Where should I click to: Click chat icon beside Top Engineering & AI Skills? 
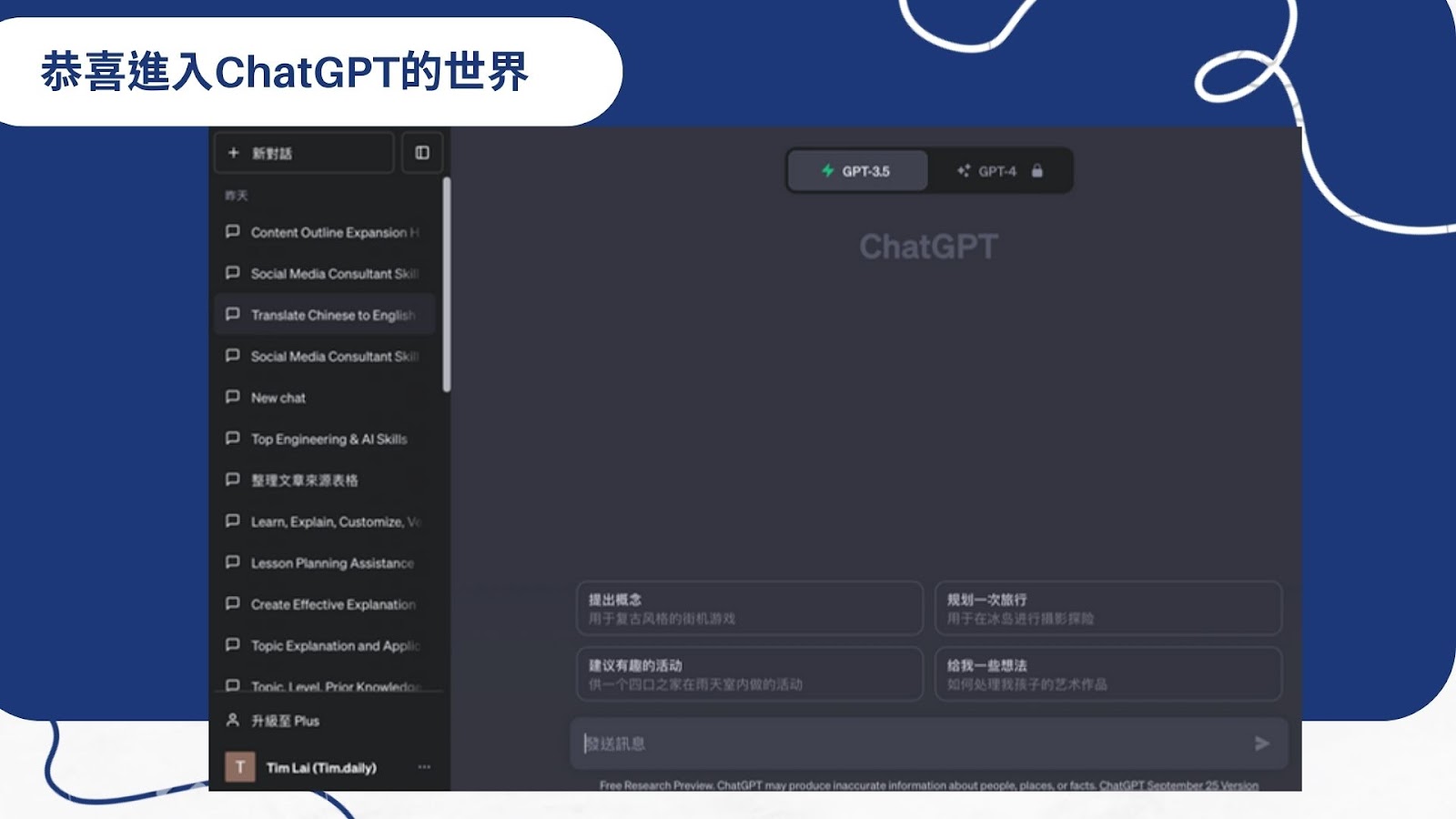coord(233,438)
